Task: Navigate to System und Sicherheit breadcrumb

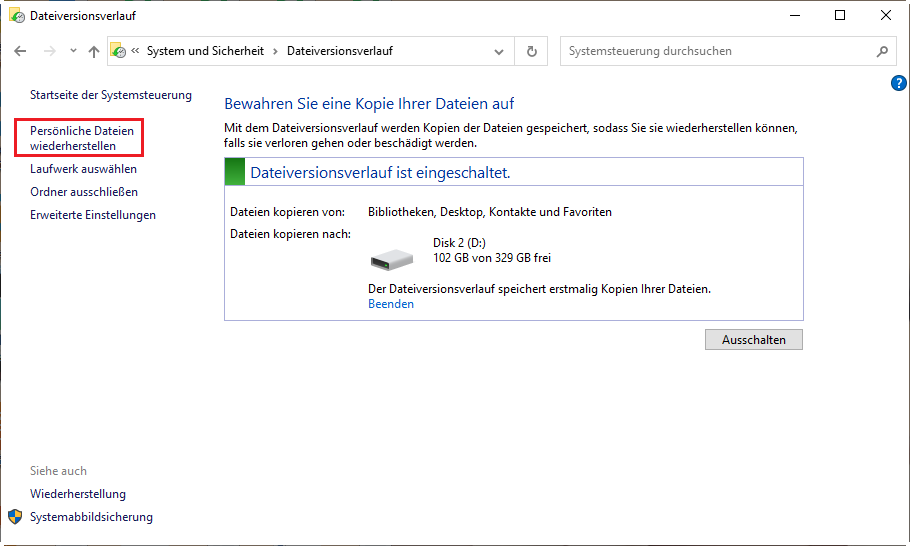Action: (x=205, y=51)
